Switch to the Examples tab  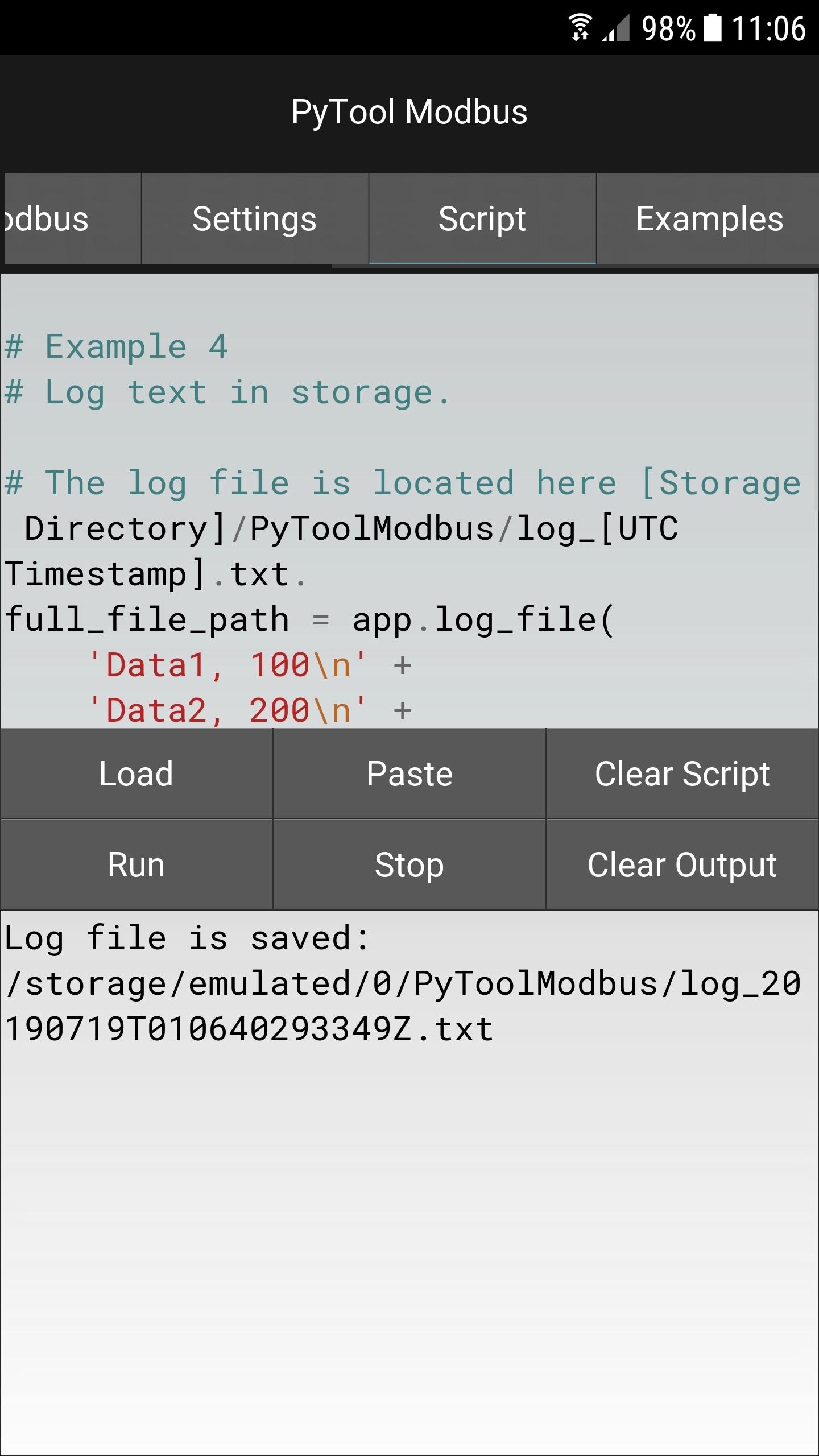pos(709,218)
